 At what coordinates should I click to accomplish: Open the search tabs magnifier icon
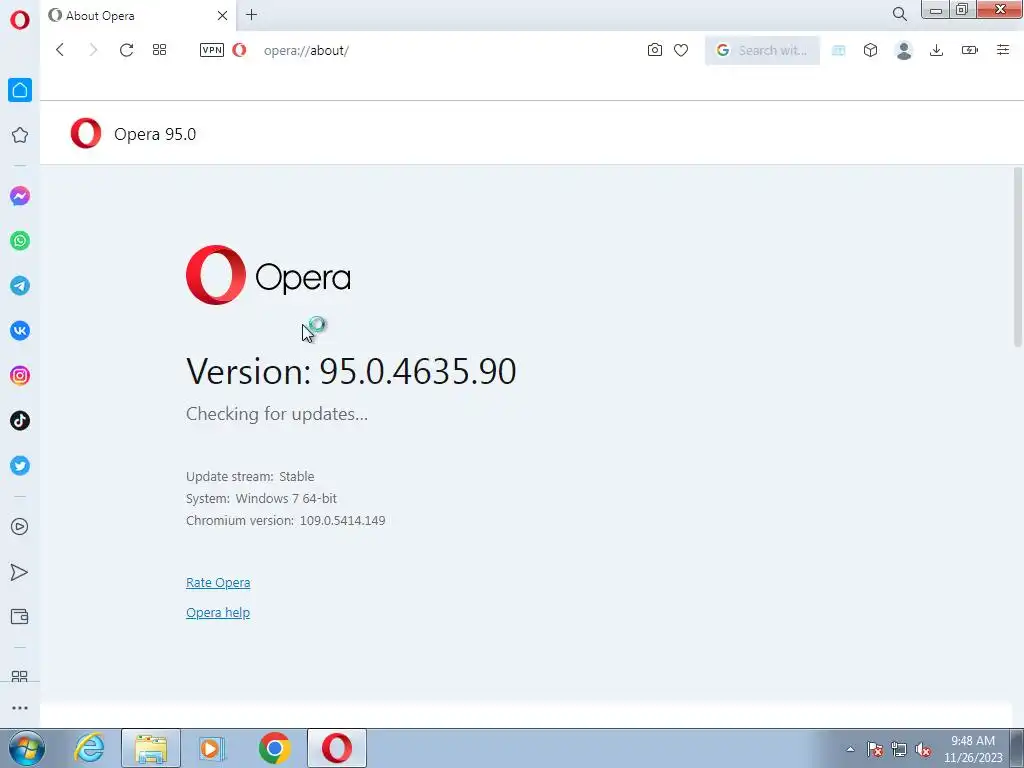point(899,14)
